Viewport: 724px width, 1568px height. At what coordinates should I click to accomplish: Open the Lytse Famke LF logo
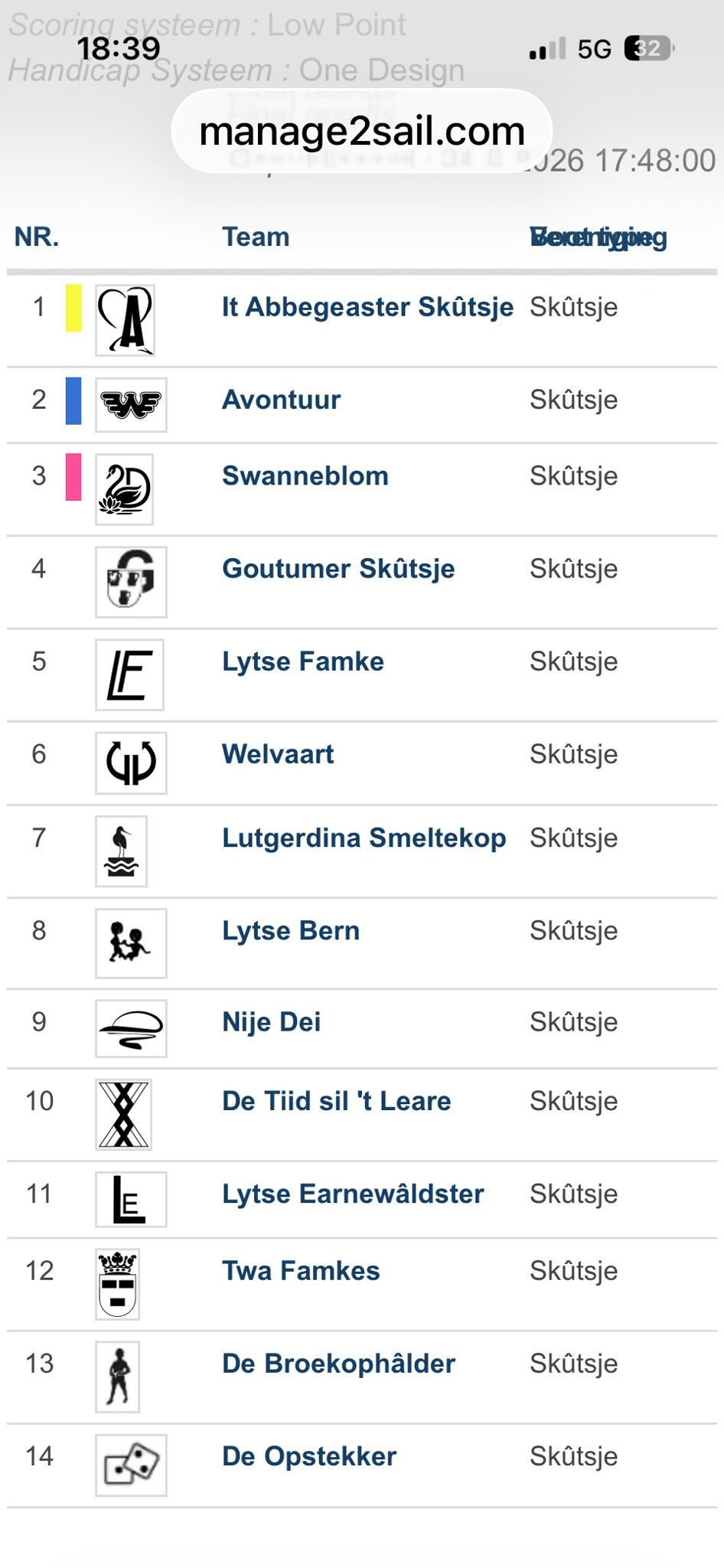(129, 675)
